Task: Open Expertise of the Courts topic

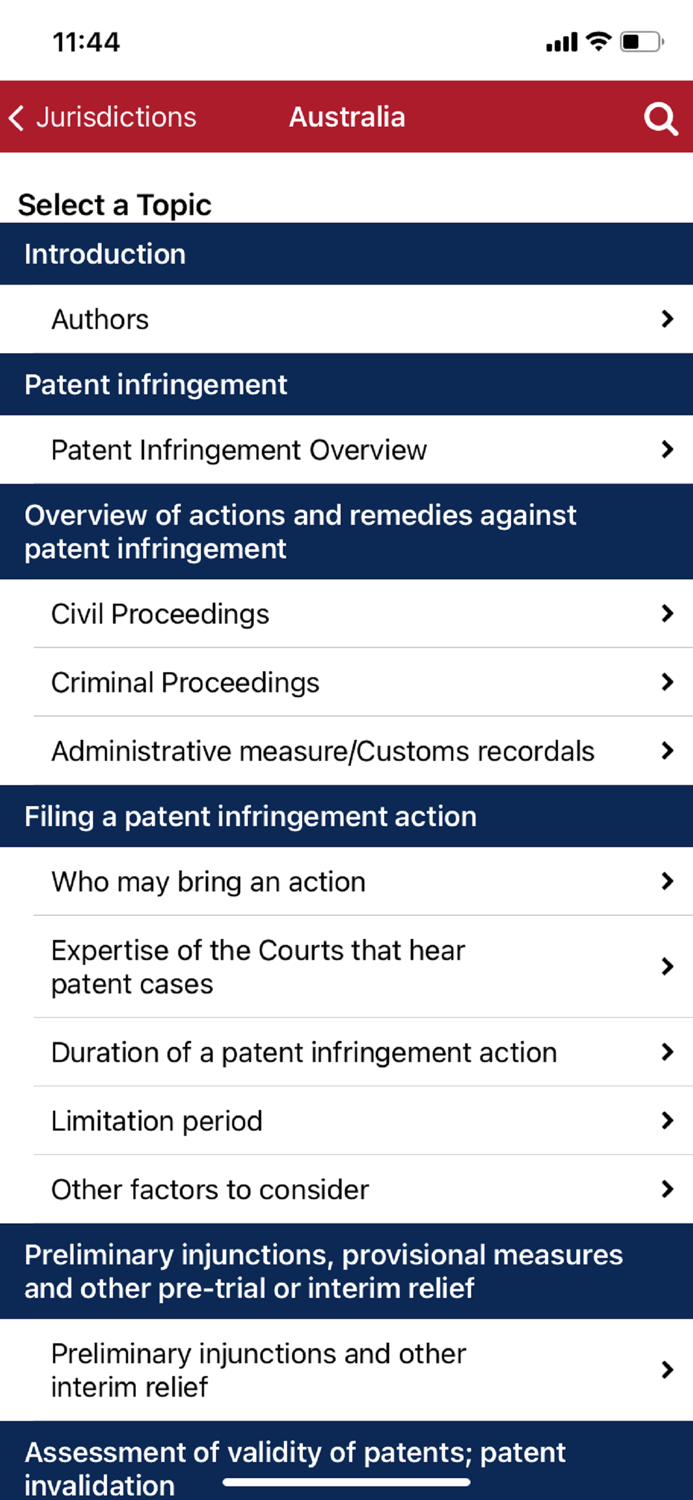Action: pos(258,967)
